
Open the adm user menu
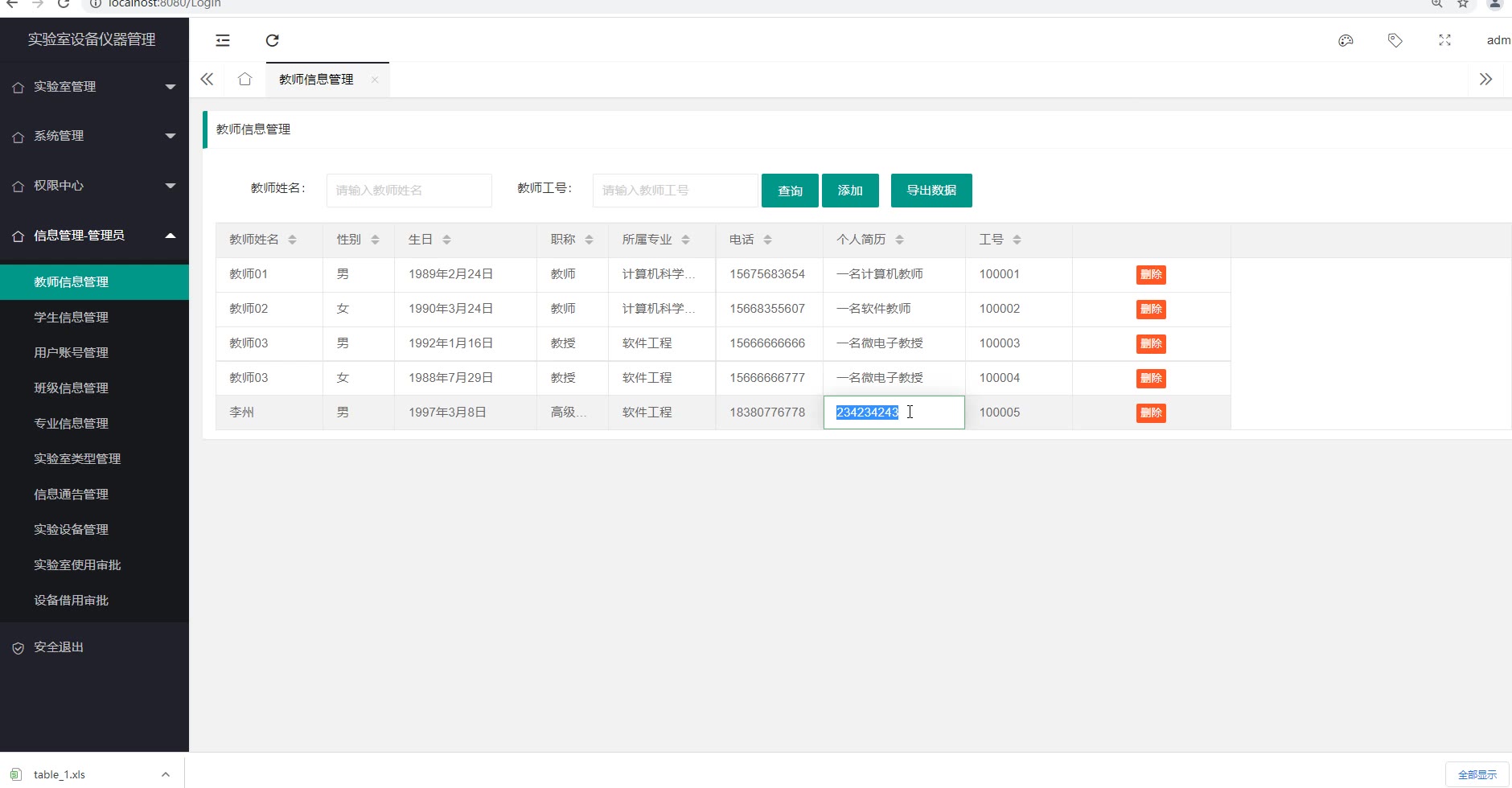1498,40
